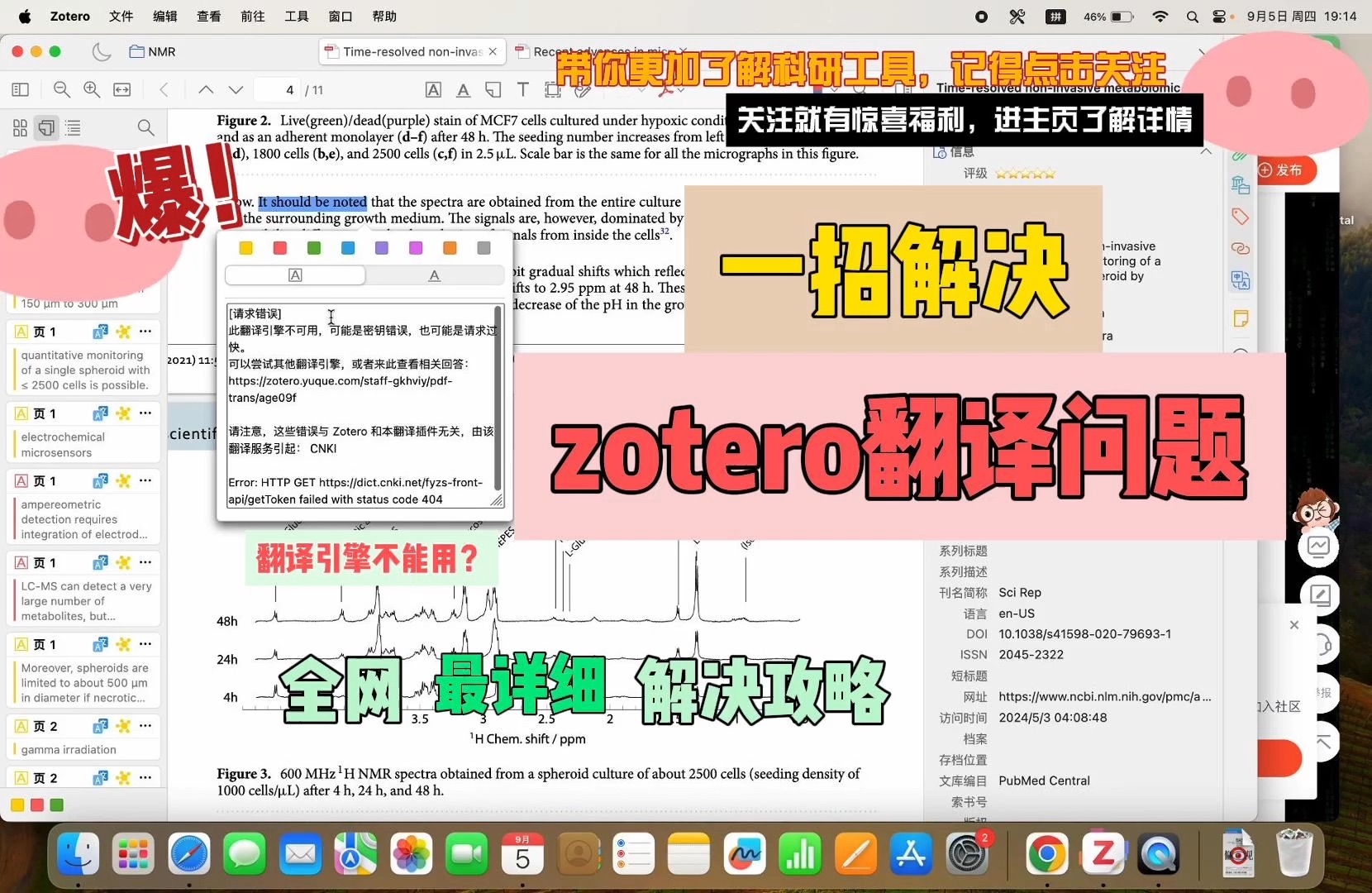This screenshot has height=893, width=1372.
Task: Open the notes pane icon in side navigation
Action: click(1240, 318)
